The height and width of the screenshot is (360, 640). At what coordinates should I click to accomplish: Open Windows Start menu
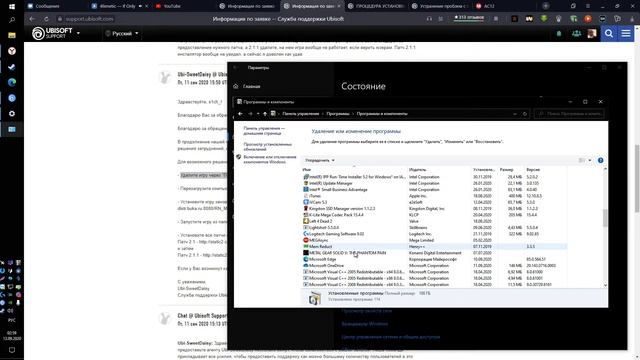pyautogui.click(x=12, y=7)
